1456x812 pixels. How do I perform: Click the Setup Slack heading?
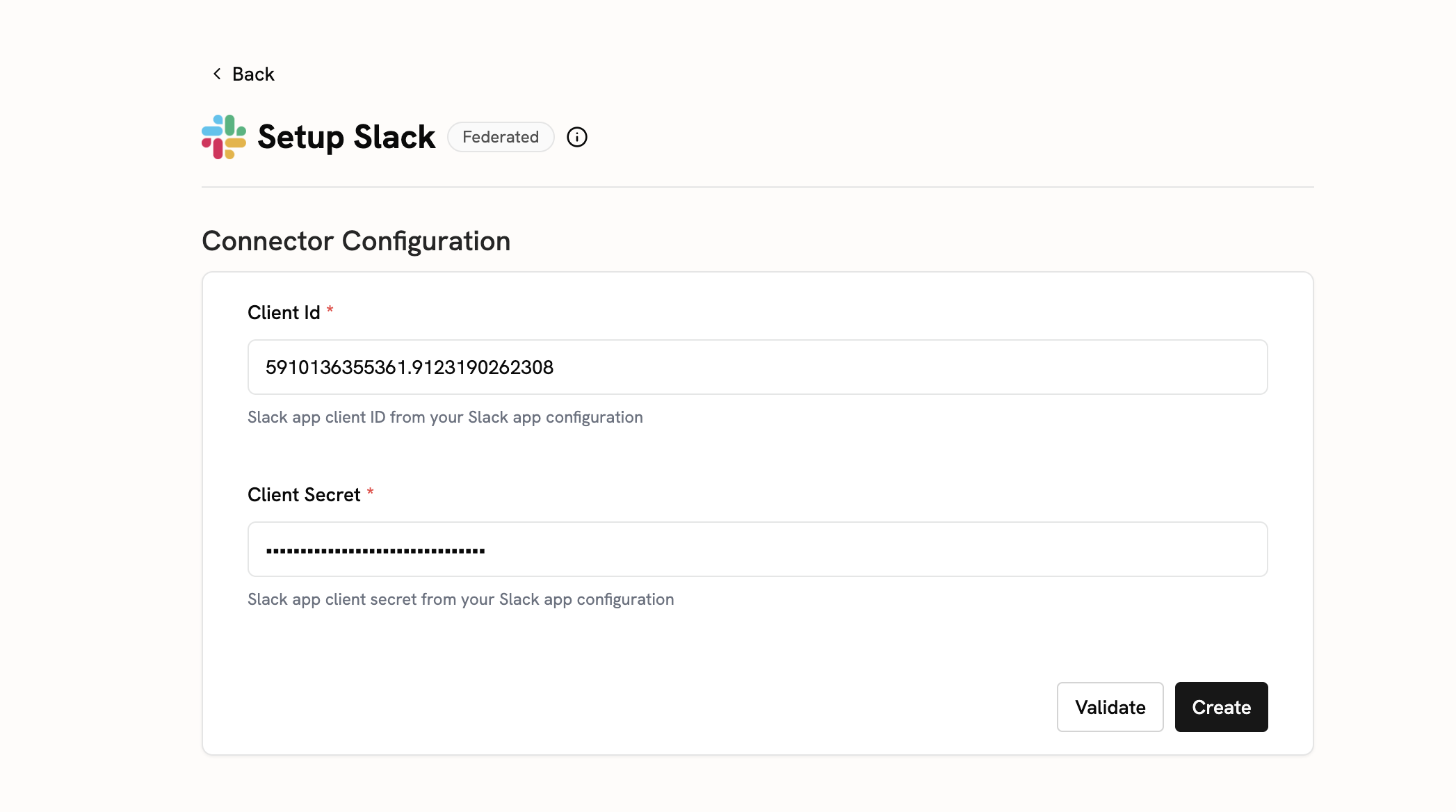pyautogui.click(x=346, y=137)
